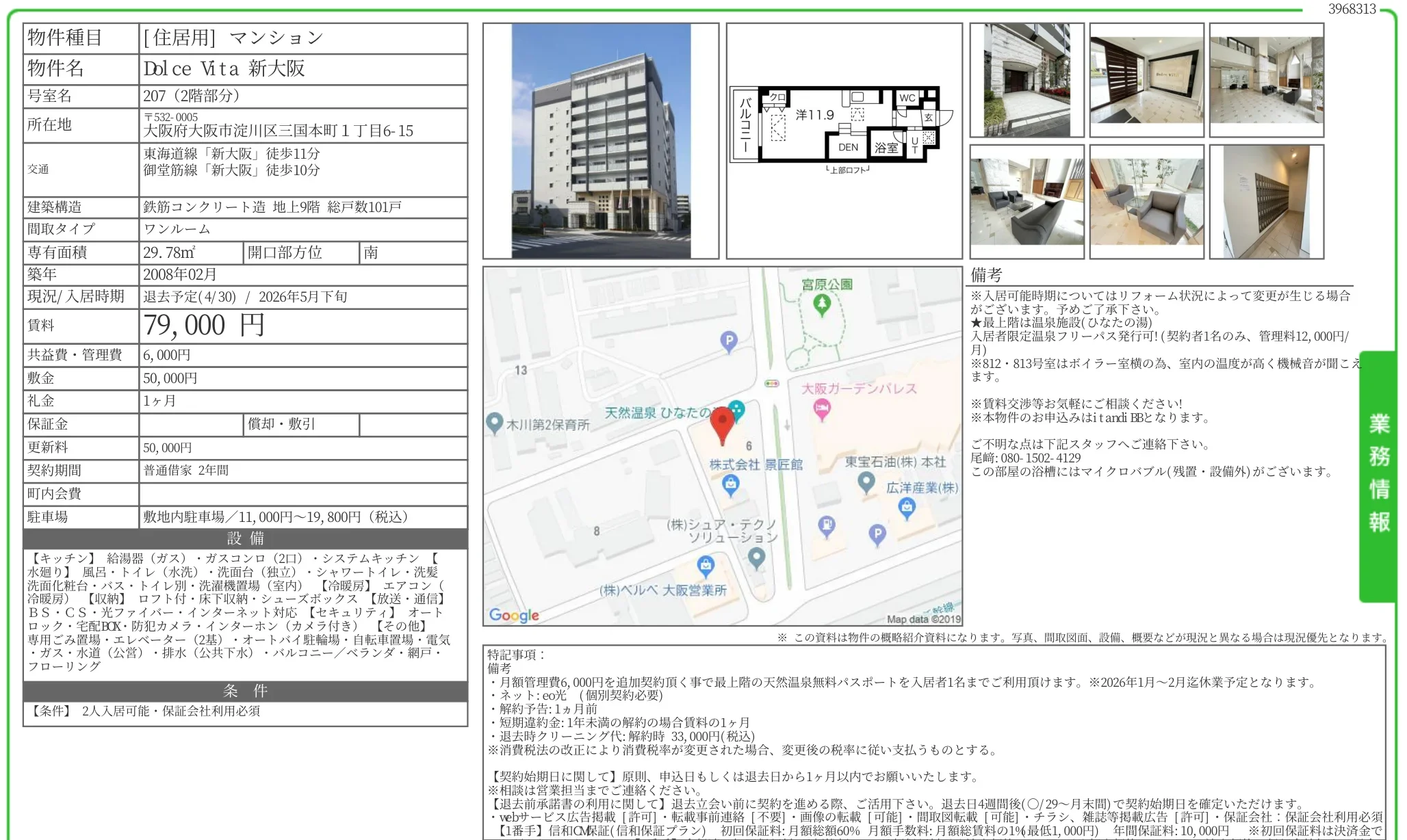
Task: Open the entrance approach photo thumbnail
Action: click(1027, 80)
